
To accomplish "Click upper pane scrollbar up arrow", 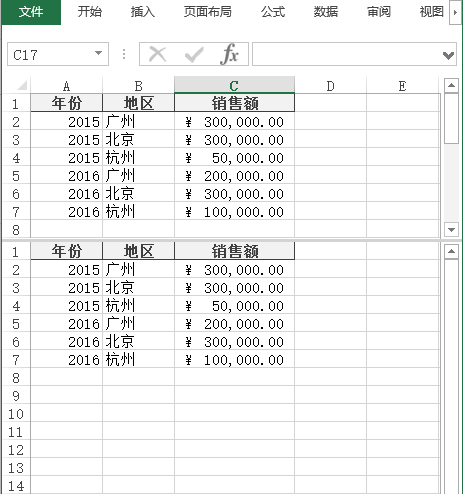I will point(451,86).
